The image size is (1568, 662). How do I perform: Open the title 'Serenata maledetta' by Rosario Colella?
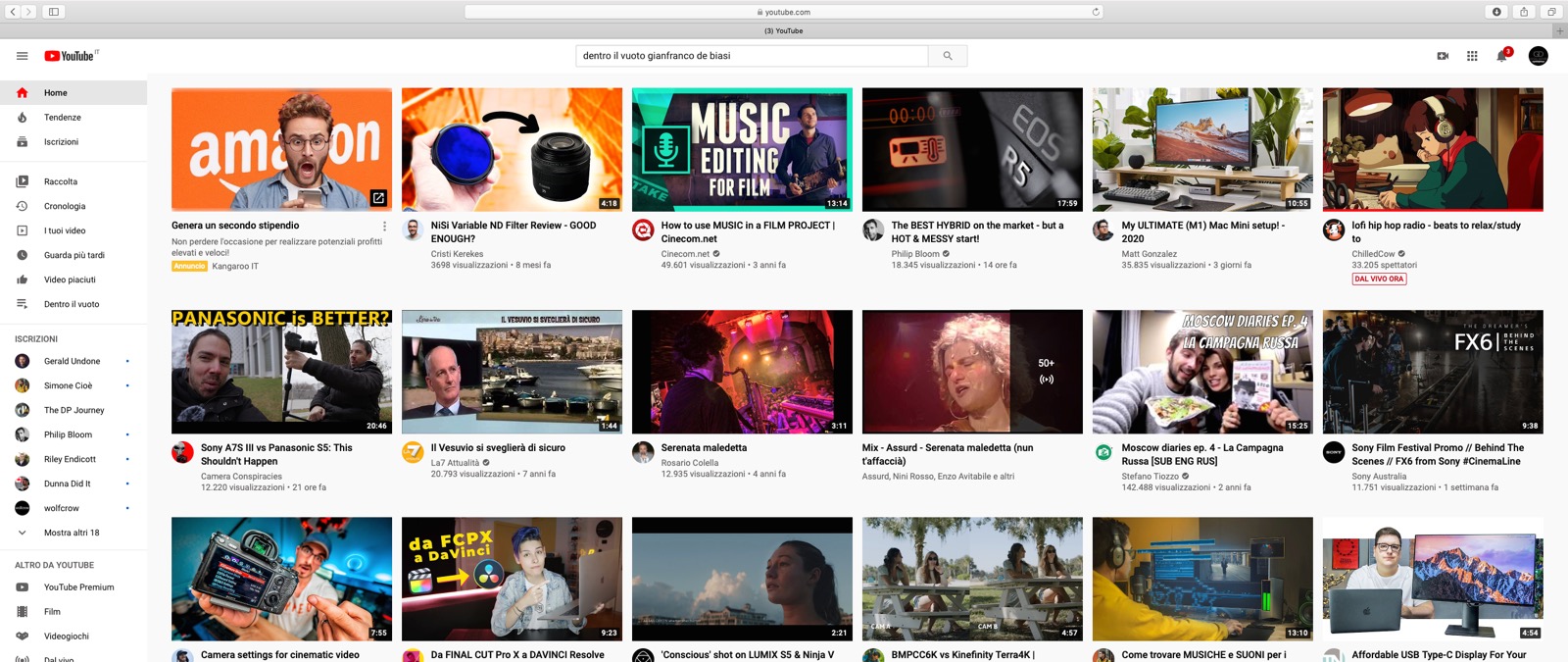click(704, 448)
